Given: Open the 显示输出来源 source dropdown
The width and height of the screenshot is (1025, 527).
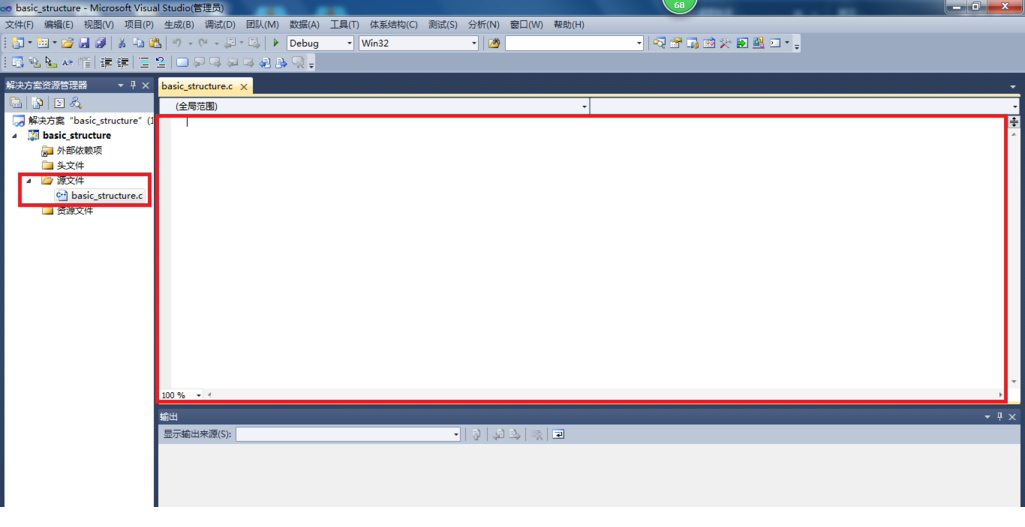Looking at the screenshot, I should (456, 434).
